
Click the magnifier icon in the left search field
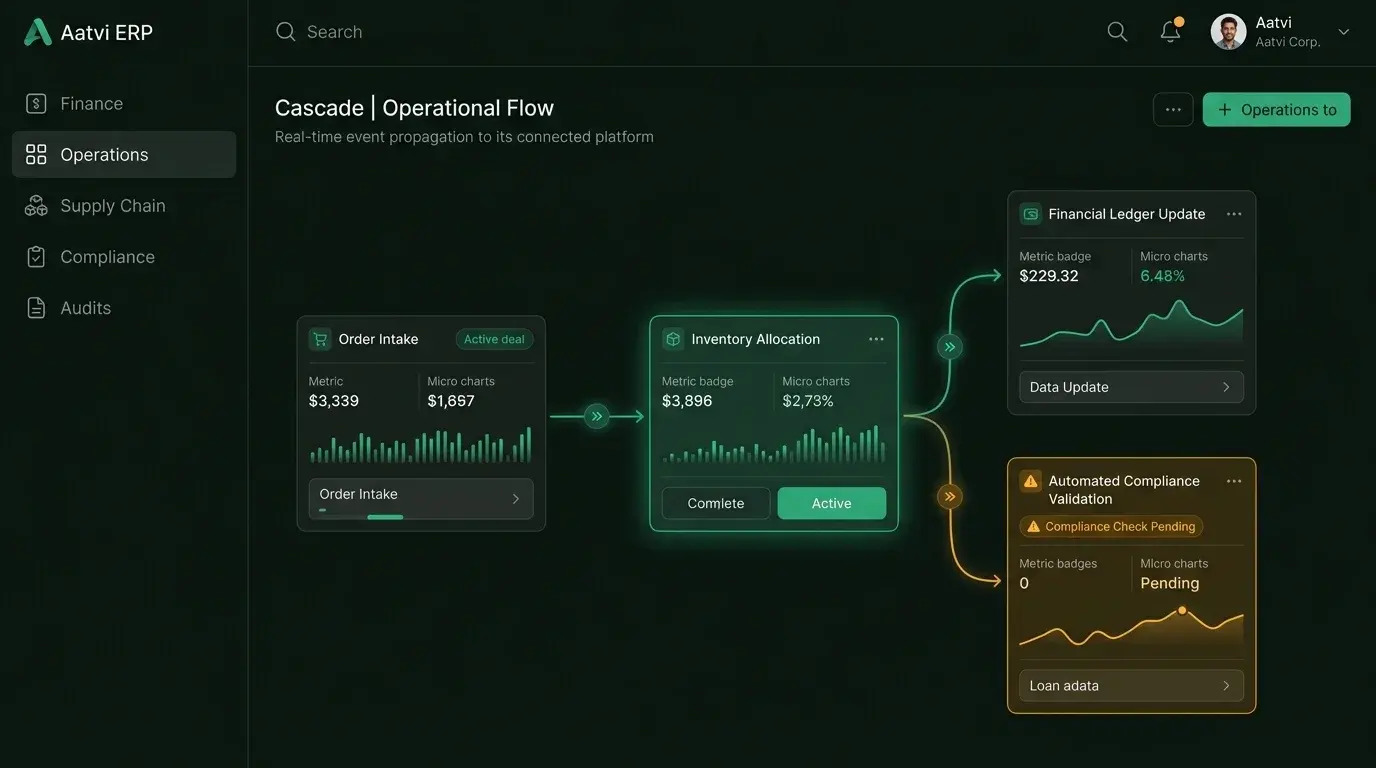(286, 32)
